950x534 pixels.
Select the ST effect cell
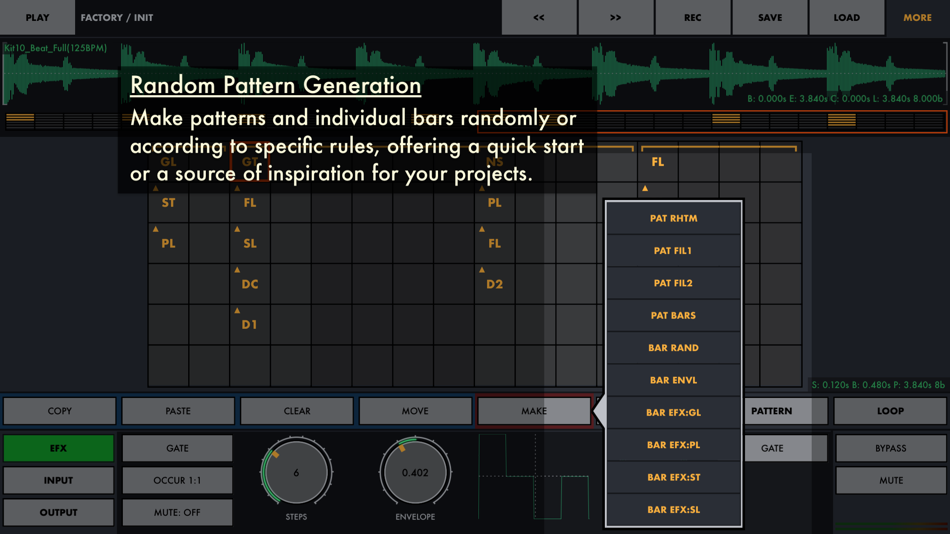point(168,202)
